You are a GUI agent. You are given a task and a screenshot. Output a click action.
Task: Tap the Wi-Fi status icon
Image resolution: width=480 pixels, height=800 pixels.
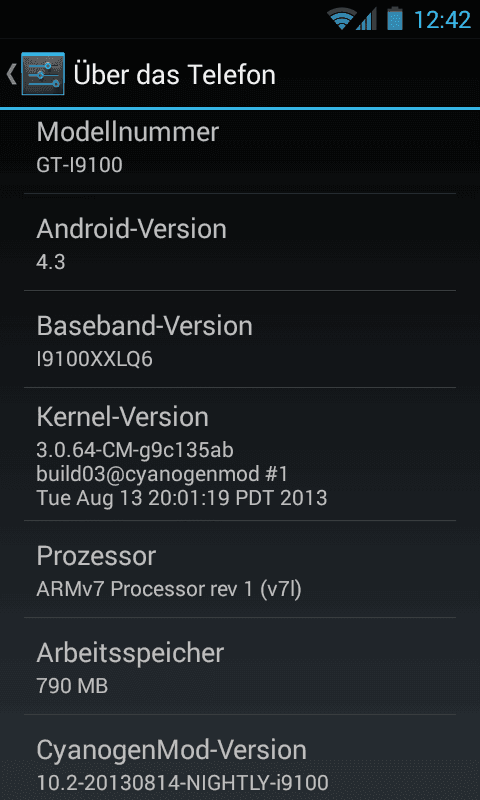341,20
